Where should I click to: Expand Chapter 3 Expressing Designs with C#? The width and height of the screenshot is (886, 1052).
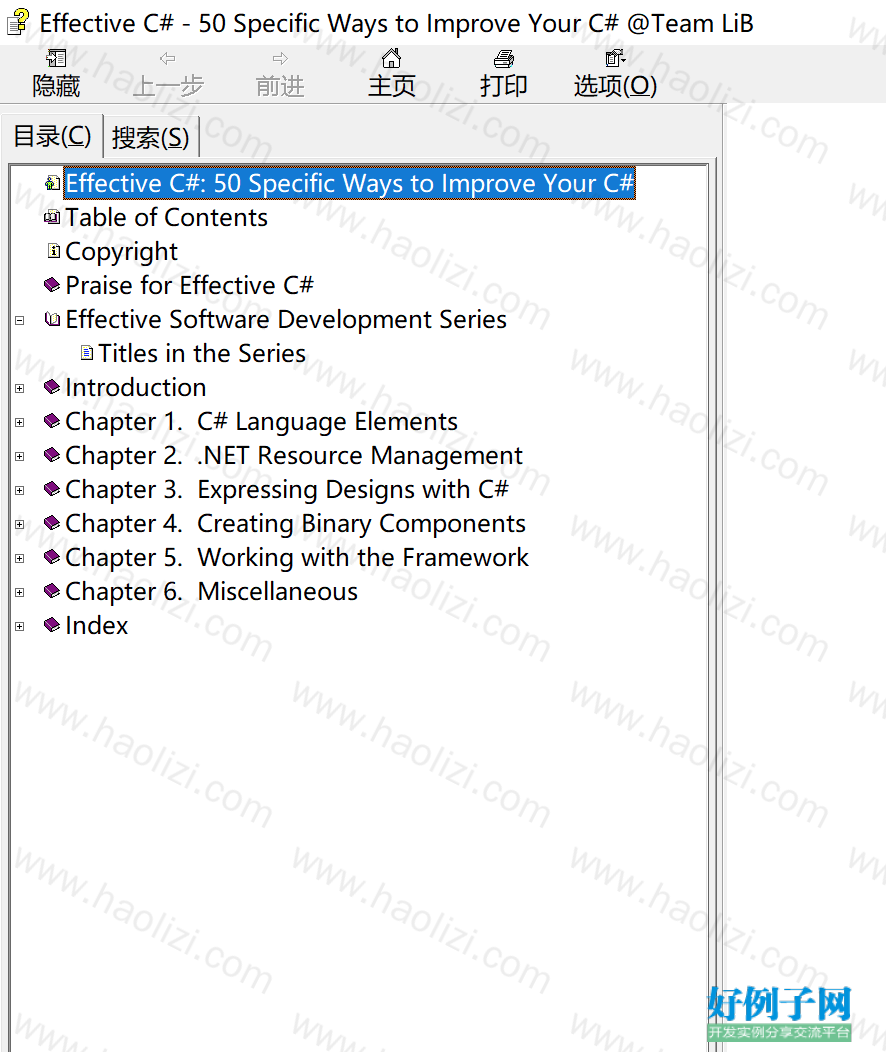click(19, 490)
